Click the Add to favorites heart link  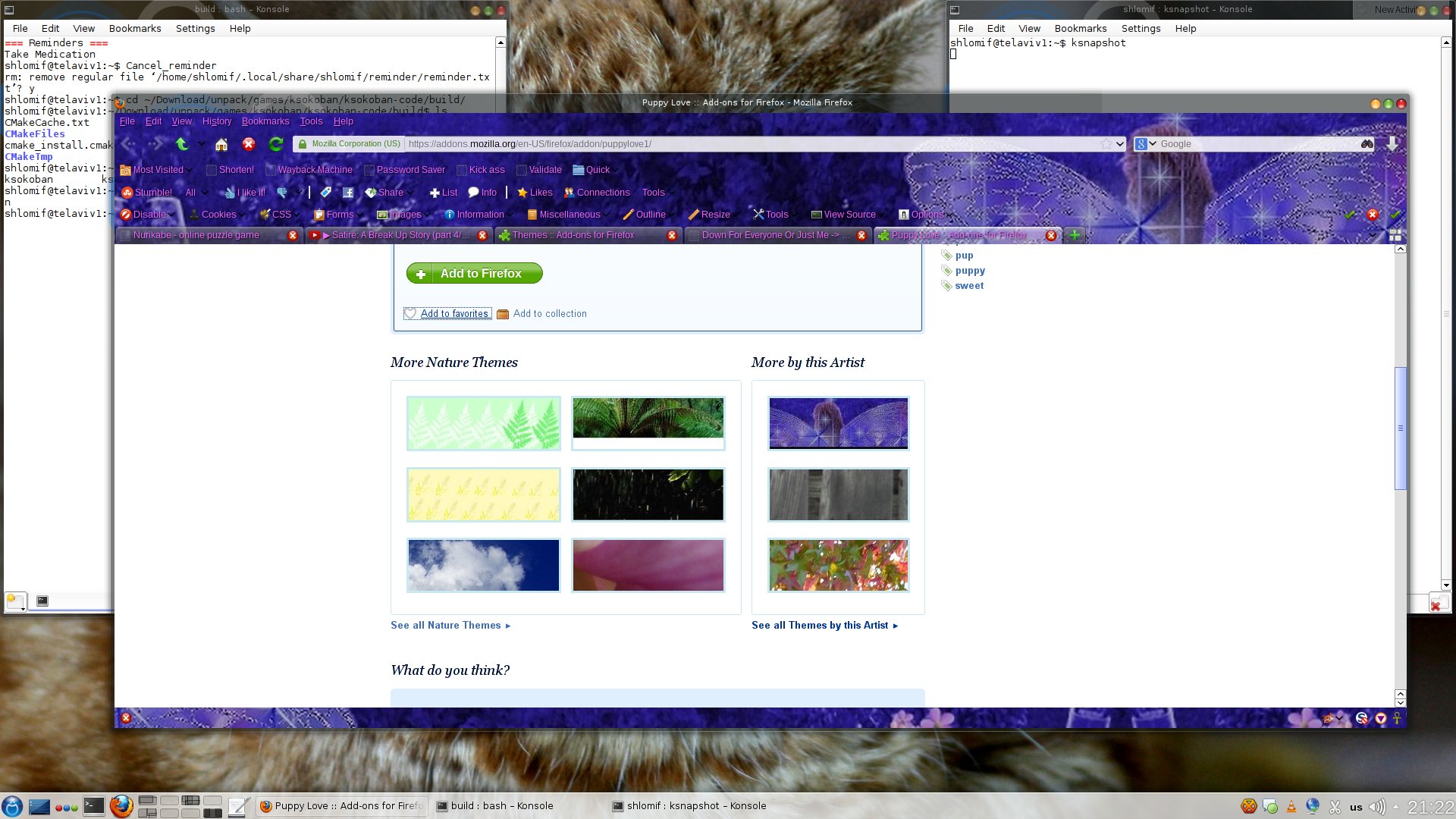(447, 314)
